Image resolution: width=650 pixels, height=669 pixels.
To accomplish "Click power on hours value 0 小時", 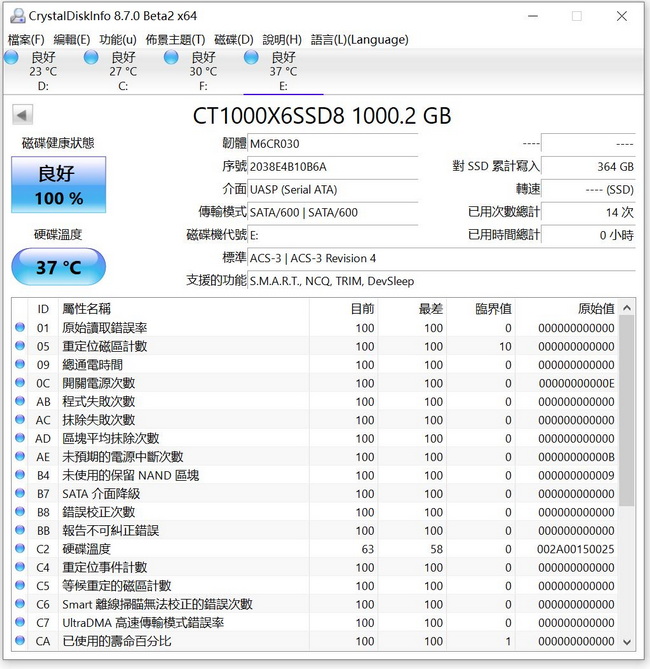I will click(x=588, y=235).
